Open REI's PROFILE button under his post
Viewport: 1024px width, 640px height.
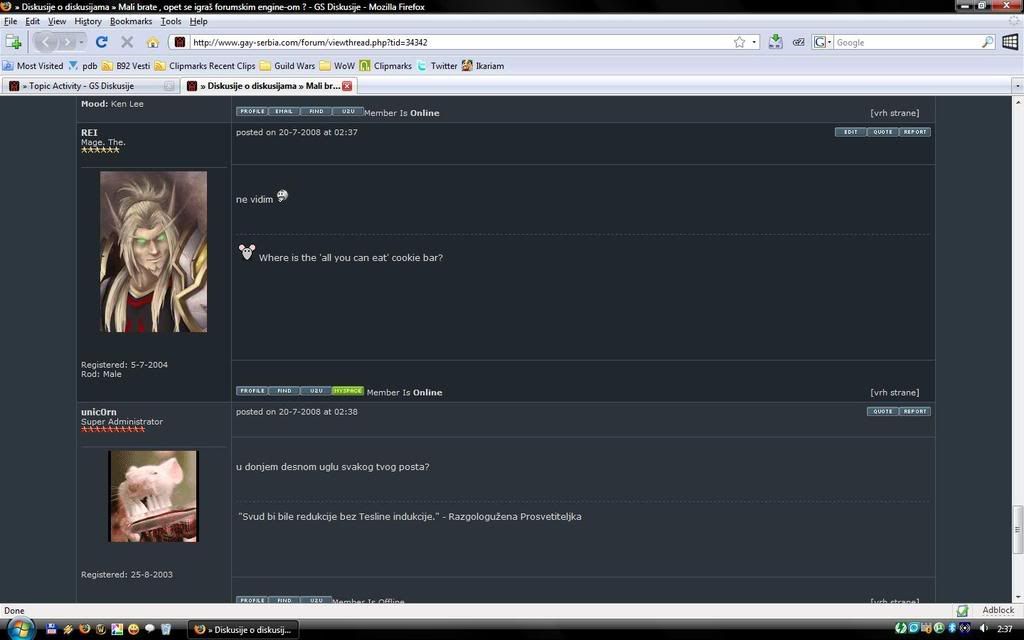(x=252, y=391)
